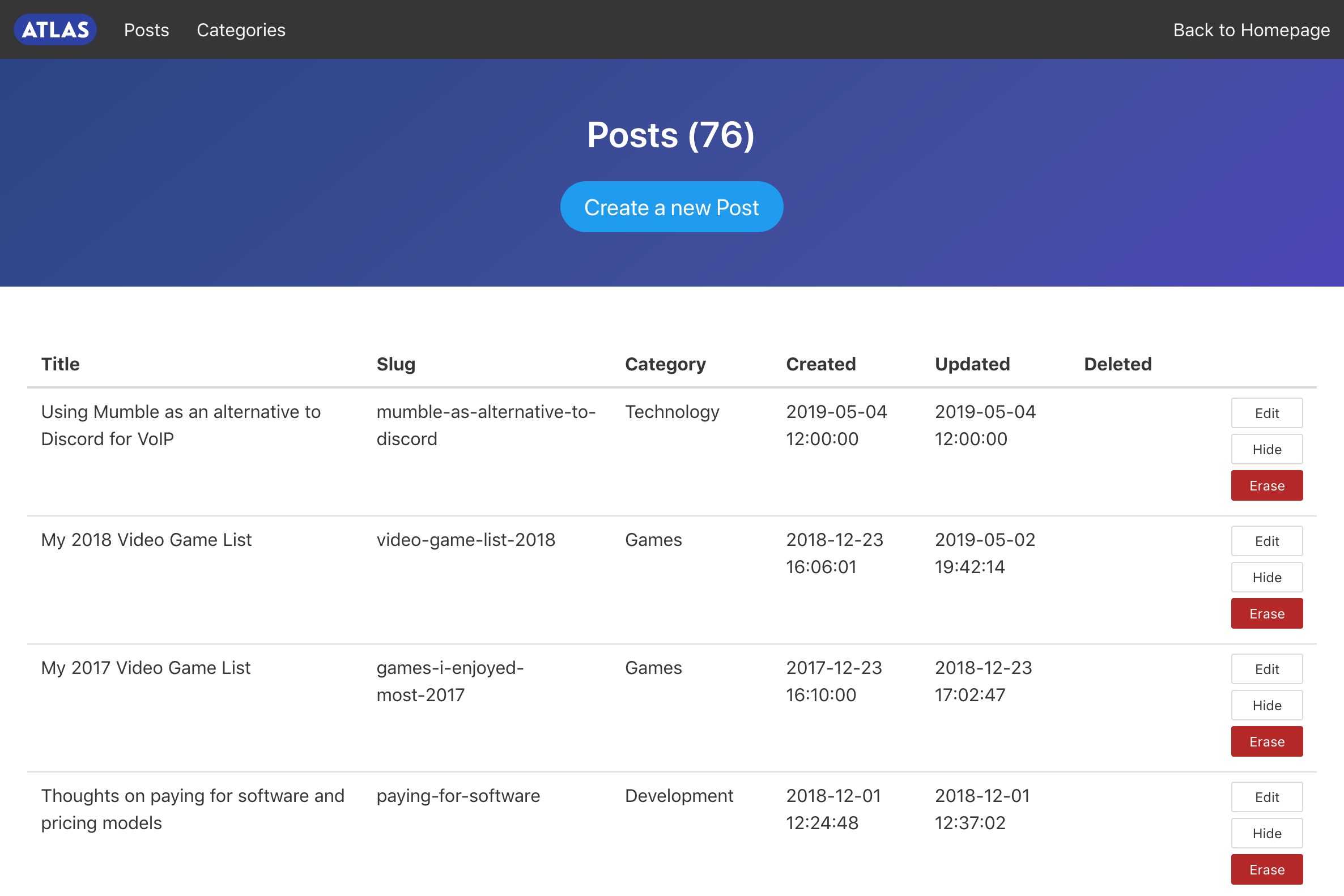Click Create a new Post button
This screenshot has width=1344, height=896.
[672, 207]
